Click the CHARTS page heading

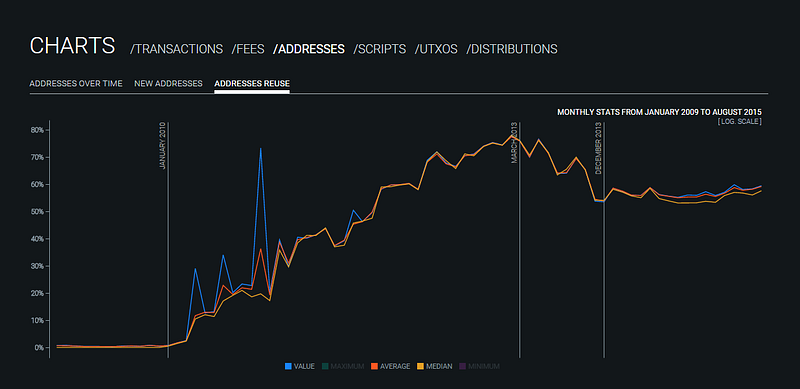[x=72, y=46]
